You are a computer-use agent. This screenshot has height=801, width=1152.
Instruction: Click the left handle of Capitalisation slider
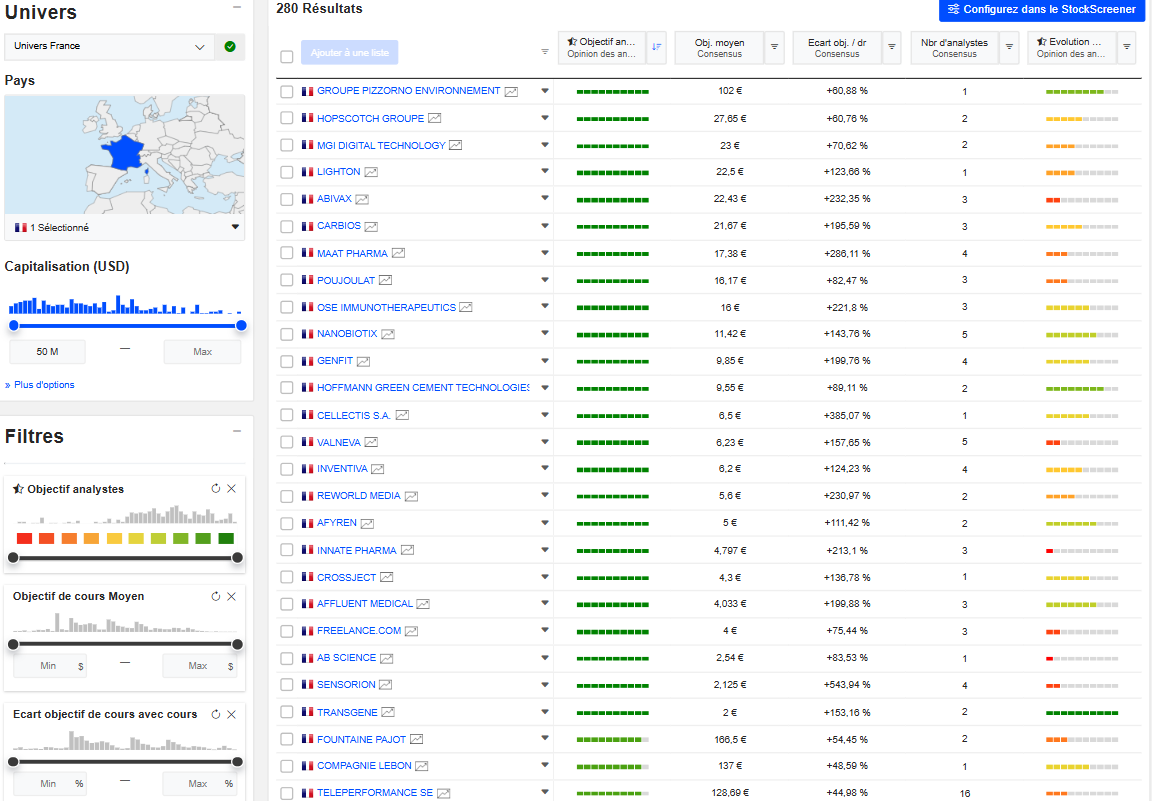tap(14, 325)
